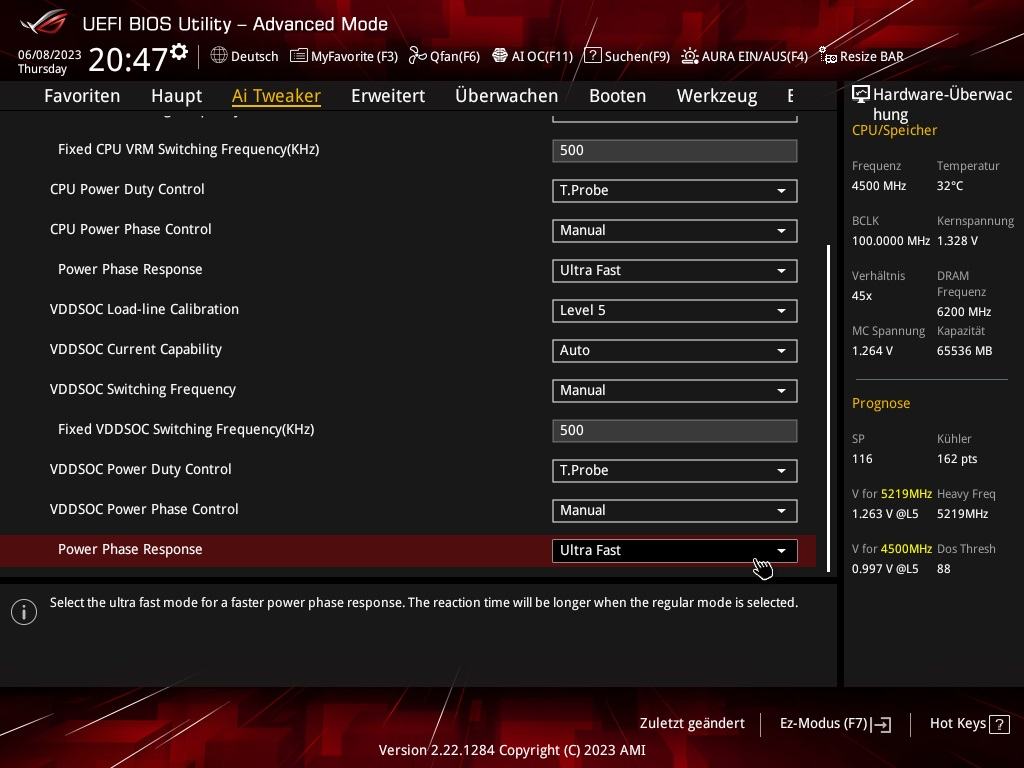Toggle Resize BAR option
This screenshot has height=768, width=1024.
click(x=861, y=56)
